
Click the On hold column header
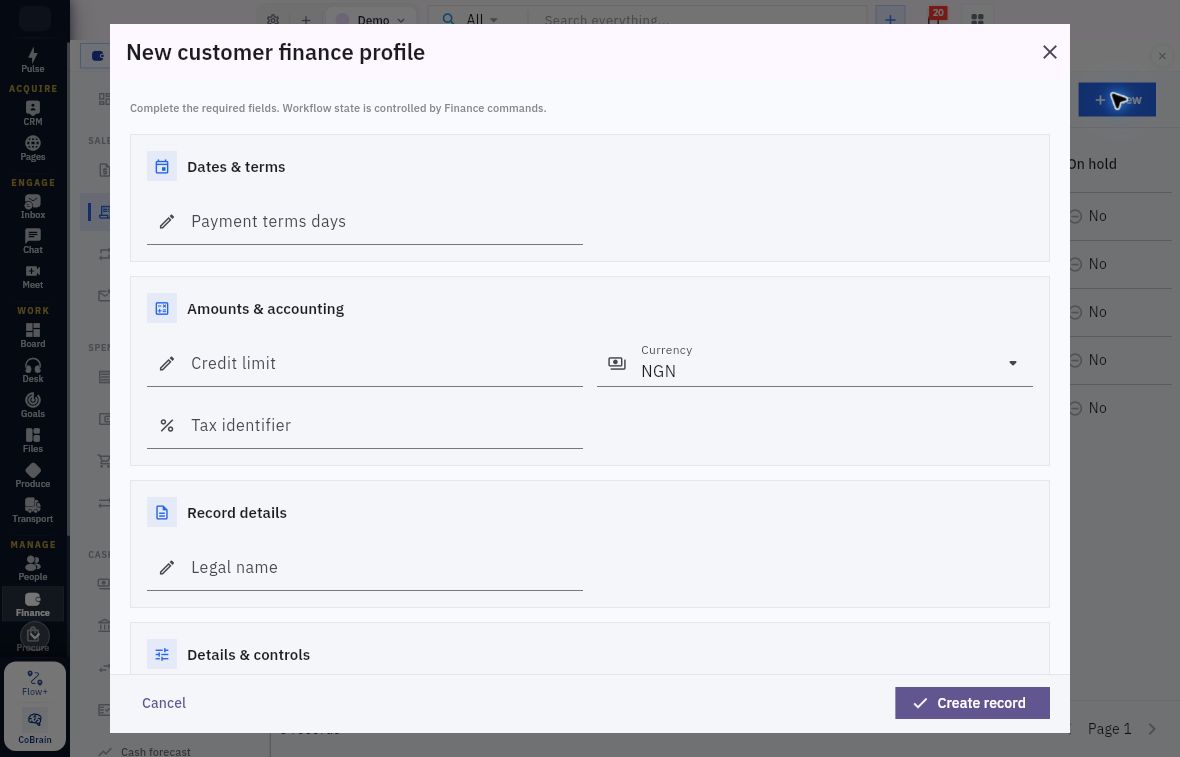coord(1093,164)
